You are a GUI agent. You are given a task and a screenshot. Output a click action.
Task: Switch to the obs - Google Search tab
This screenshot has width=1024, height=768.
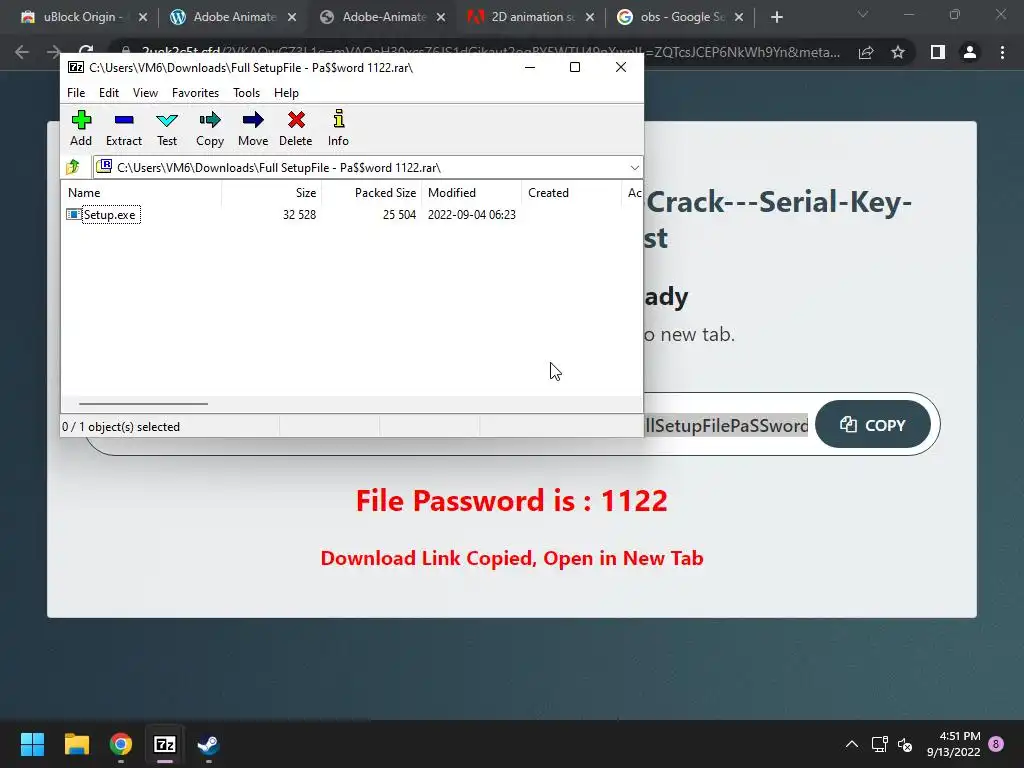(680, 17)
